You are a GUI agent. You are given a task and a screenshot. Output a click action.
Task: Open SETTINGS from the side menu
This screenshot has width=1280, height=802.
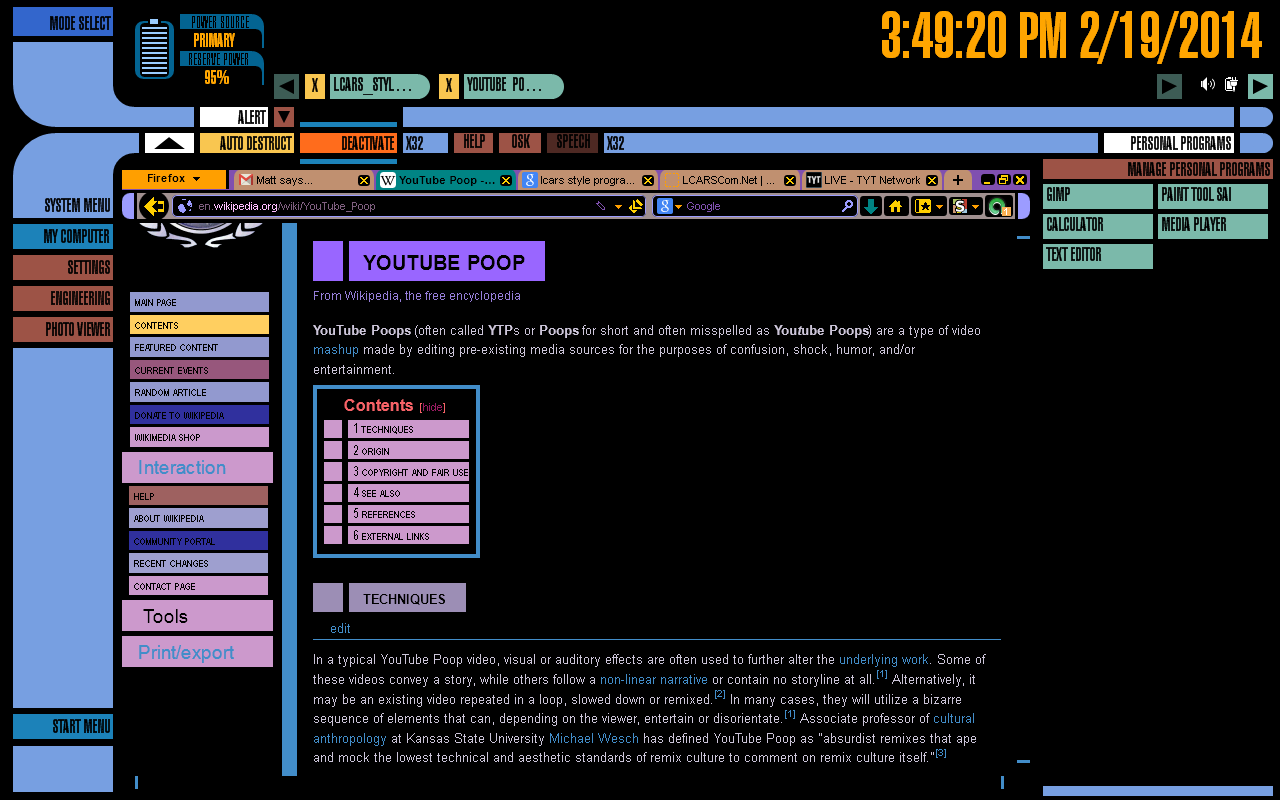pyautogui.click(x=63, y=268)
